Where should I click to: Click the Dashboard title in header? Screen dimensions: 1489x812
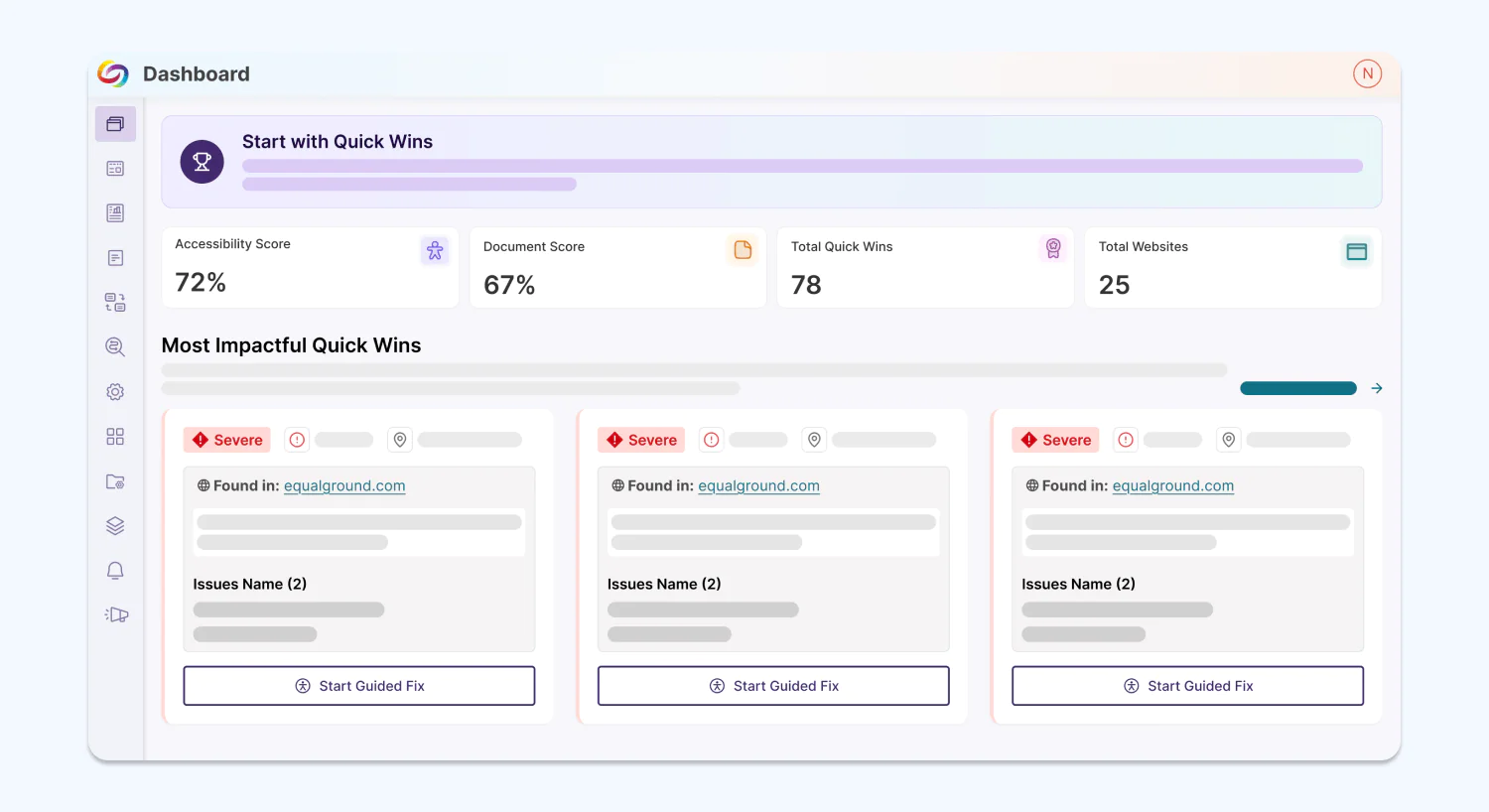[x=197, y=74]
